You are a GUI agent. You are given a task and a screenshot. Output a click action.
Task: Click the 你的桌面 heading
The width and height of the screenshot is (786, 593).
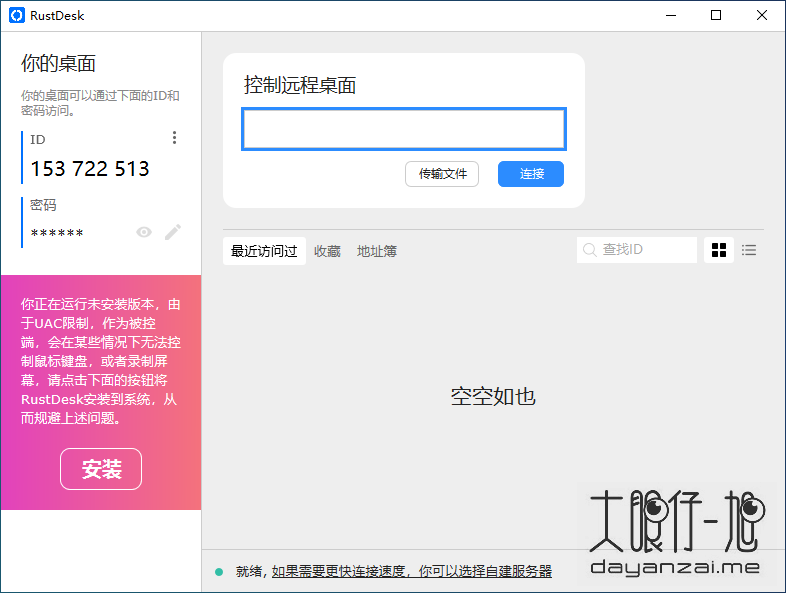[58, 63]
